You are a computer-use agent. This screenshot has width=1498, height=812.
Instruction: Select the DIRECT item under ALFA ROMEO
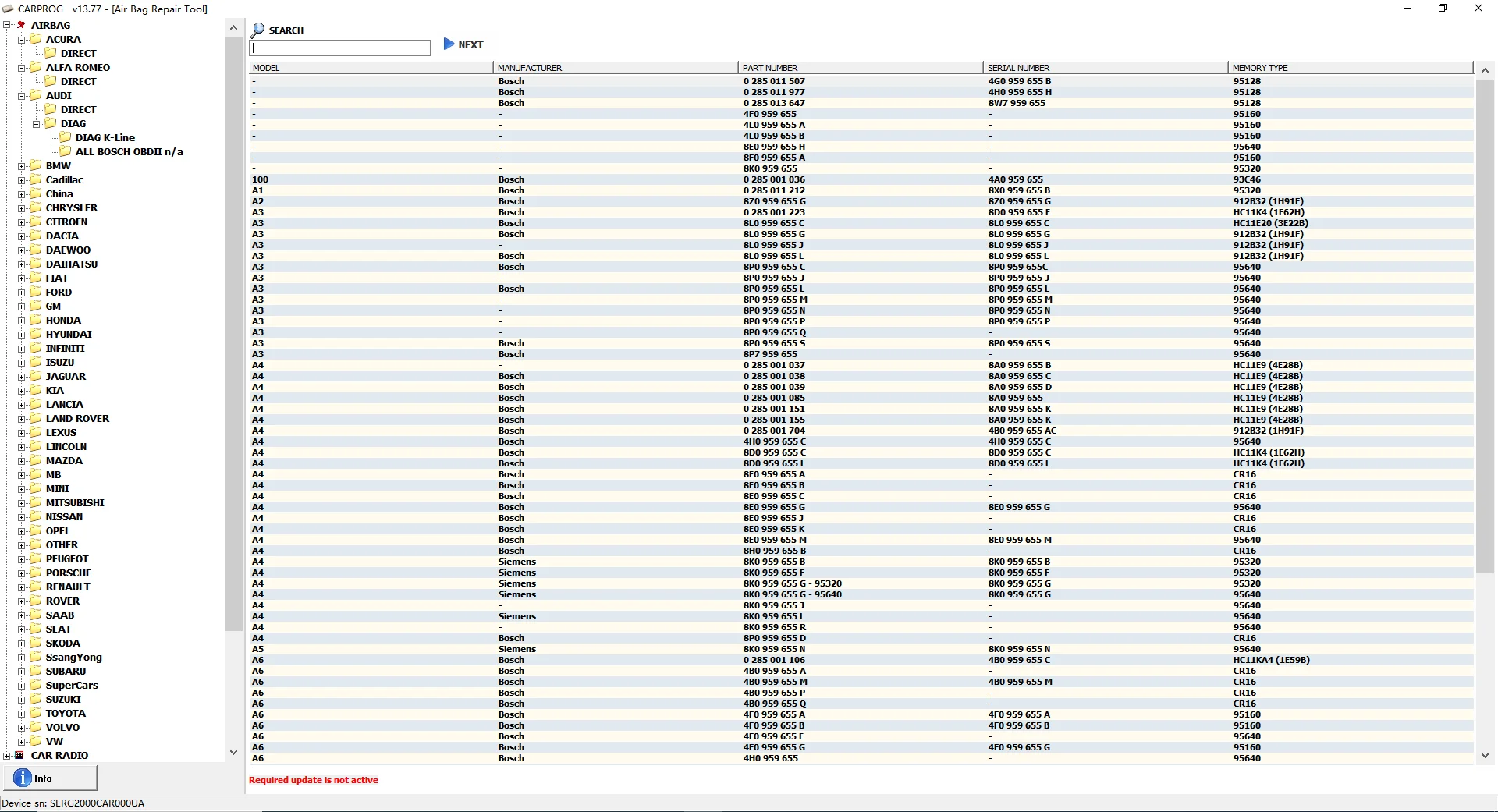point(78,81)
